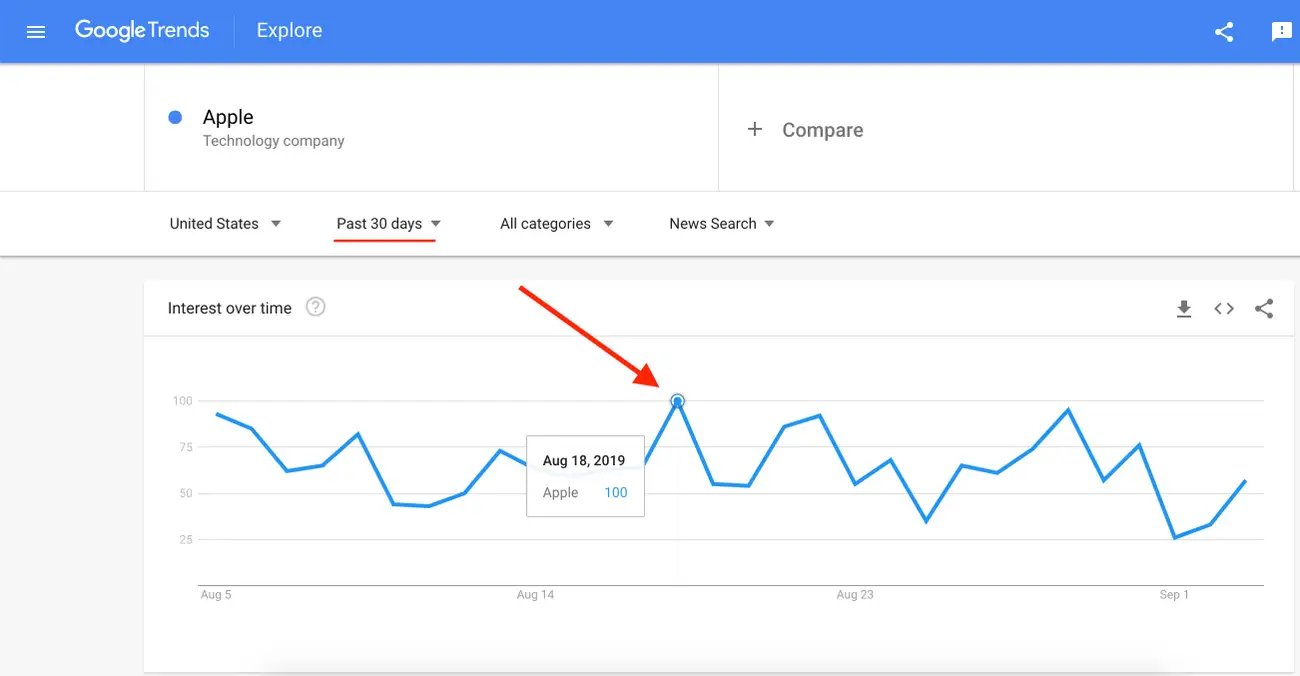Open the send feedback icon
The image size is (1300, 676).
pyautogui.click(x=1281, y=32)
